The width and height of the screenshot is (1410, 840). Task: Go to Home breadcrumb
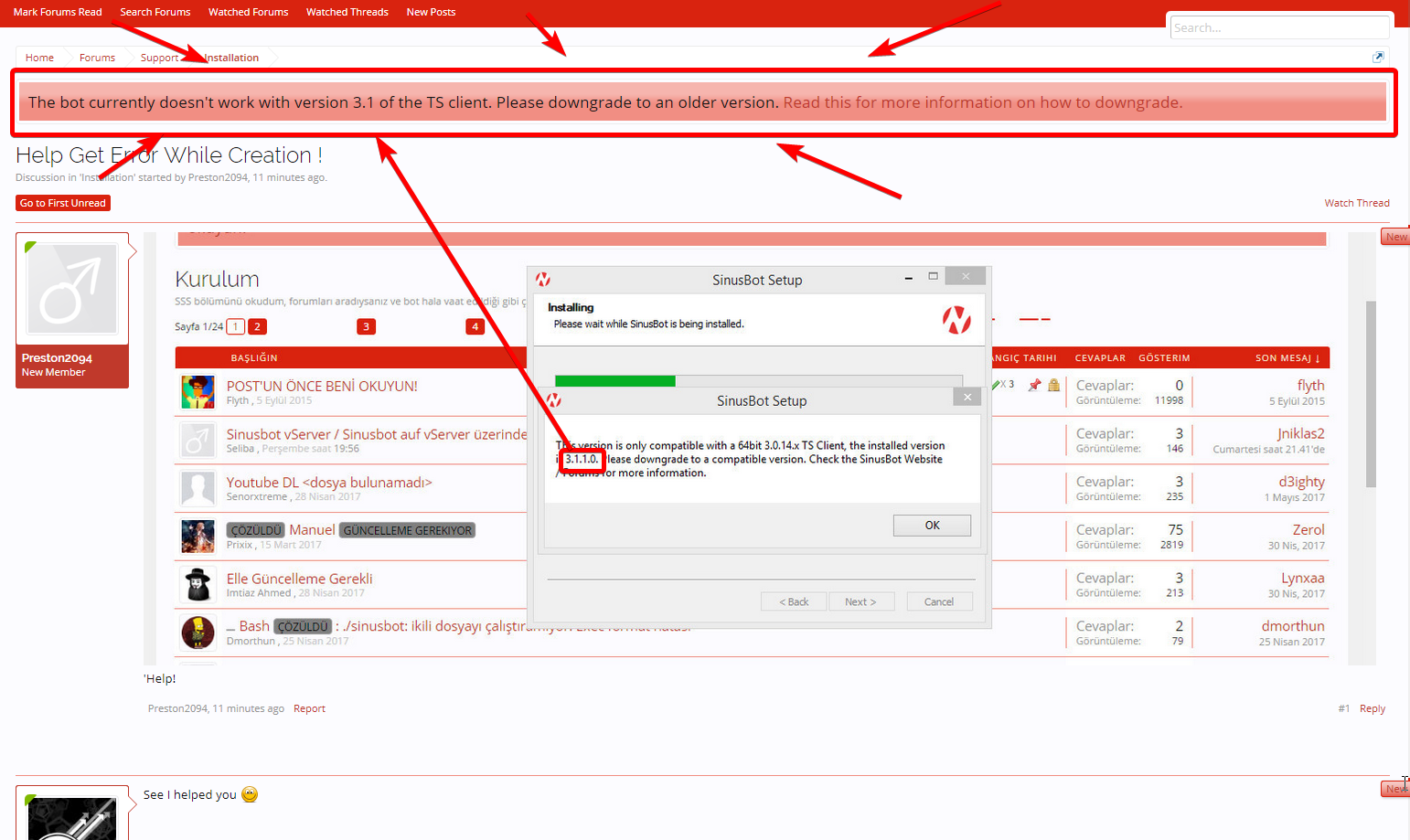(39, 58)
